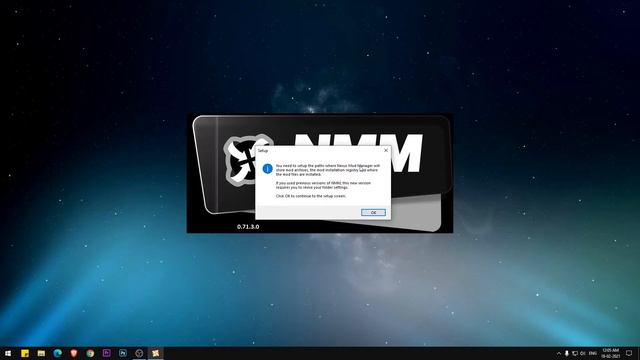Close the Setup dialog with the X
The height and width of the screenshot is (360, 640).
pyautogui.click(x=386, y=150)
